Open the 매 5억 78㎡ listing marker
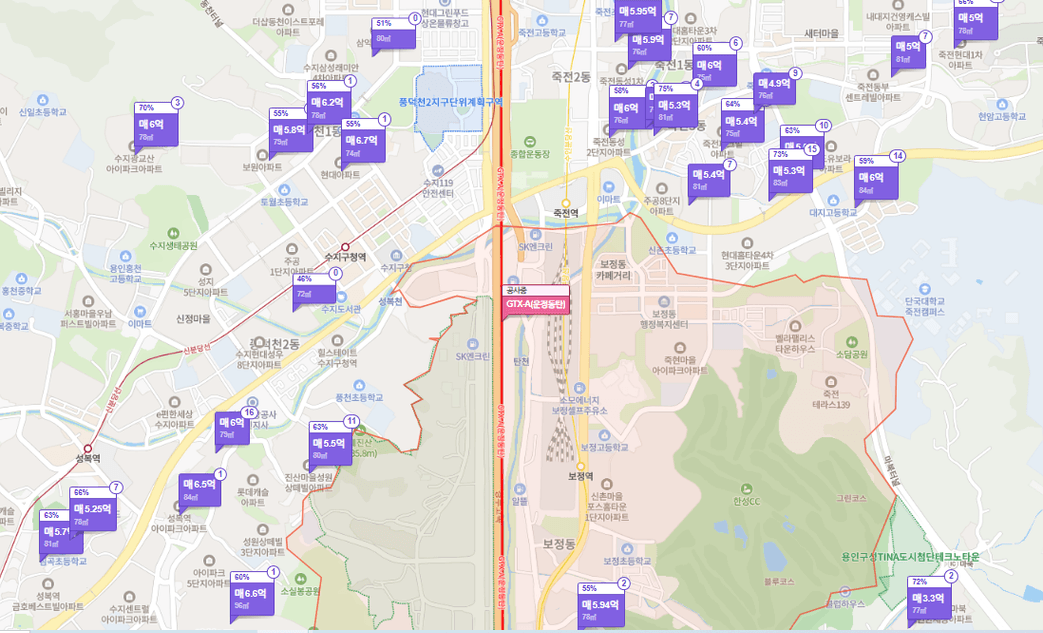Image resolution: width=1043 pixels, height=633 pixels. 976,20
